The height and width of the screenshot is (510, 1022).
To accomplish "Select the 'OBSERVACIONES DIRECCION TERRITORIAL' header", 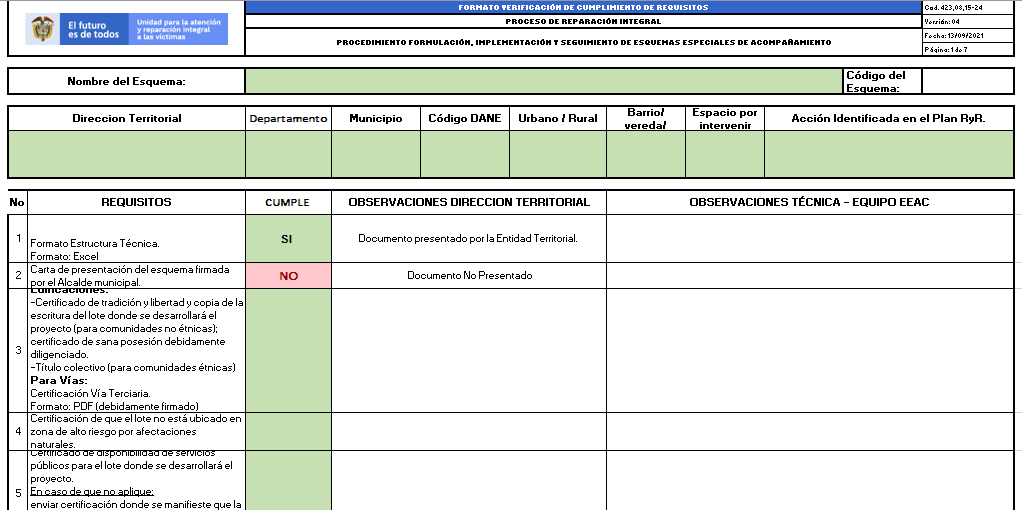I will (469, 202).
